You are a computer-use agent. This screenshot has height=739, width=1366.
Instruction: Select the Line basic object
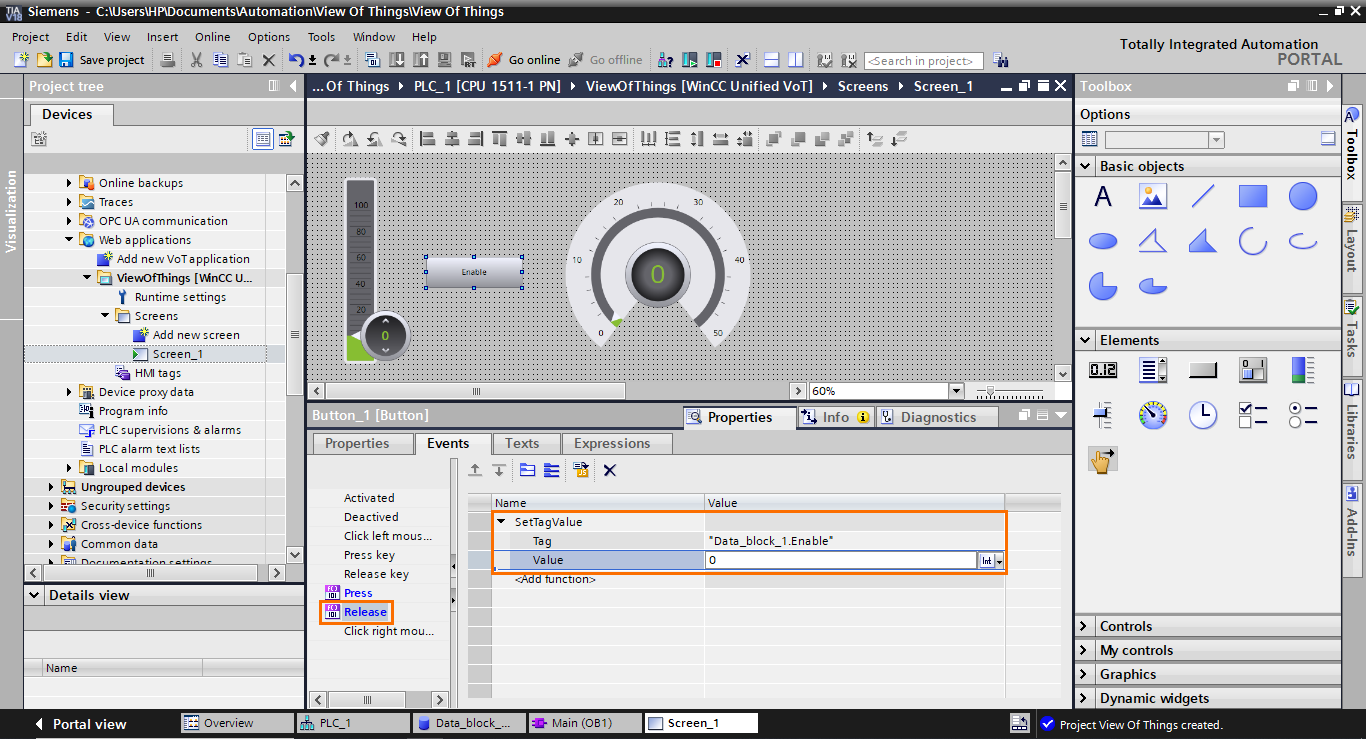tap(1203, 197)
